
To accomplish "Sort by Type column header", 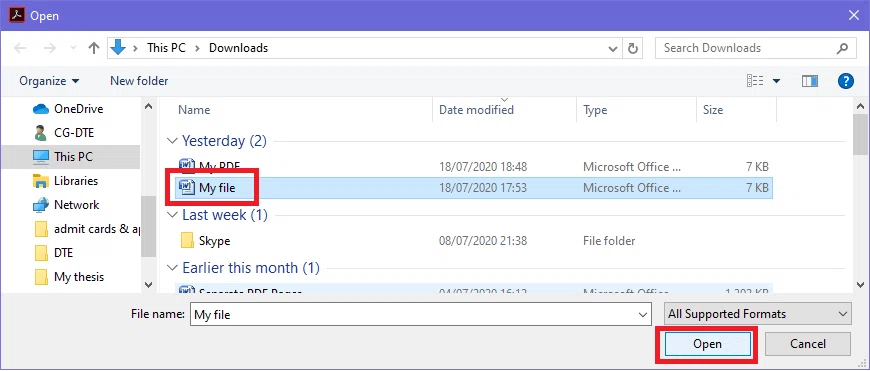I will pyautogui.click(x=595, y=110).
